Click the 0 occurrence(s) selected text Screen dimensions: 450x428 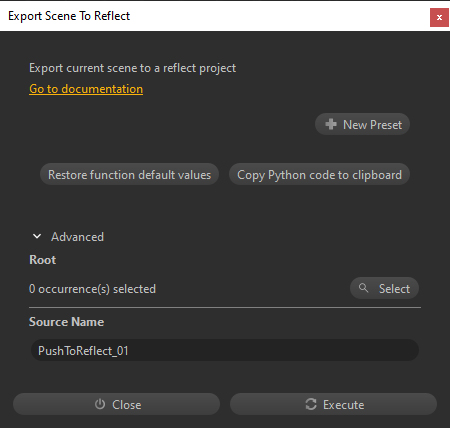pyautogui.click(x=92, y=289)
